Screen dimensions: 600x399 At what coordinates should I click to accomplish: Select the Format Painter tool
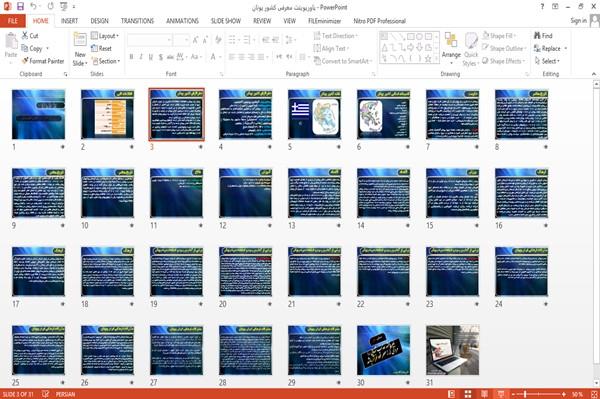pos(43,61)
